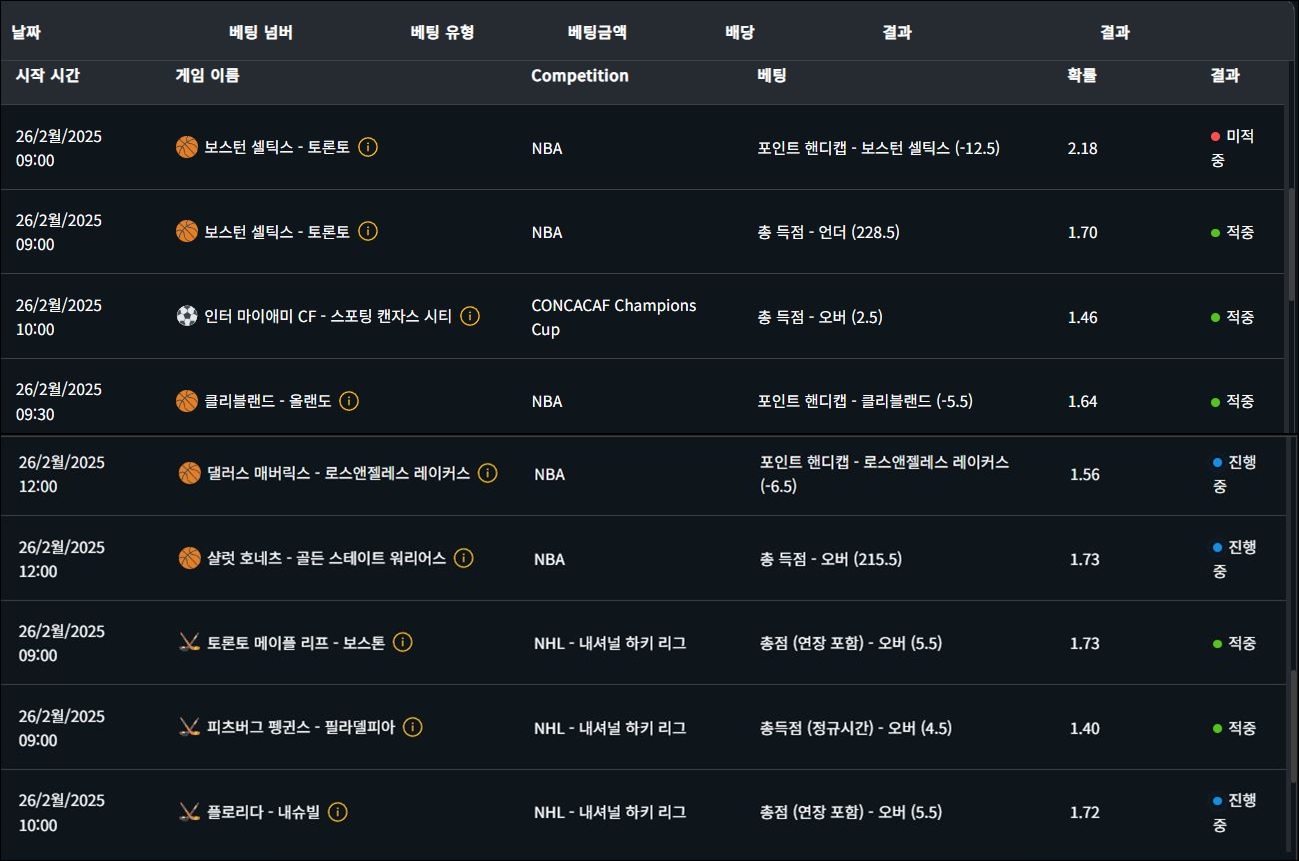Click the 베팅 넘버 column header

click(x=261, y=32)
